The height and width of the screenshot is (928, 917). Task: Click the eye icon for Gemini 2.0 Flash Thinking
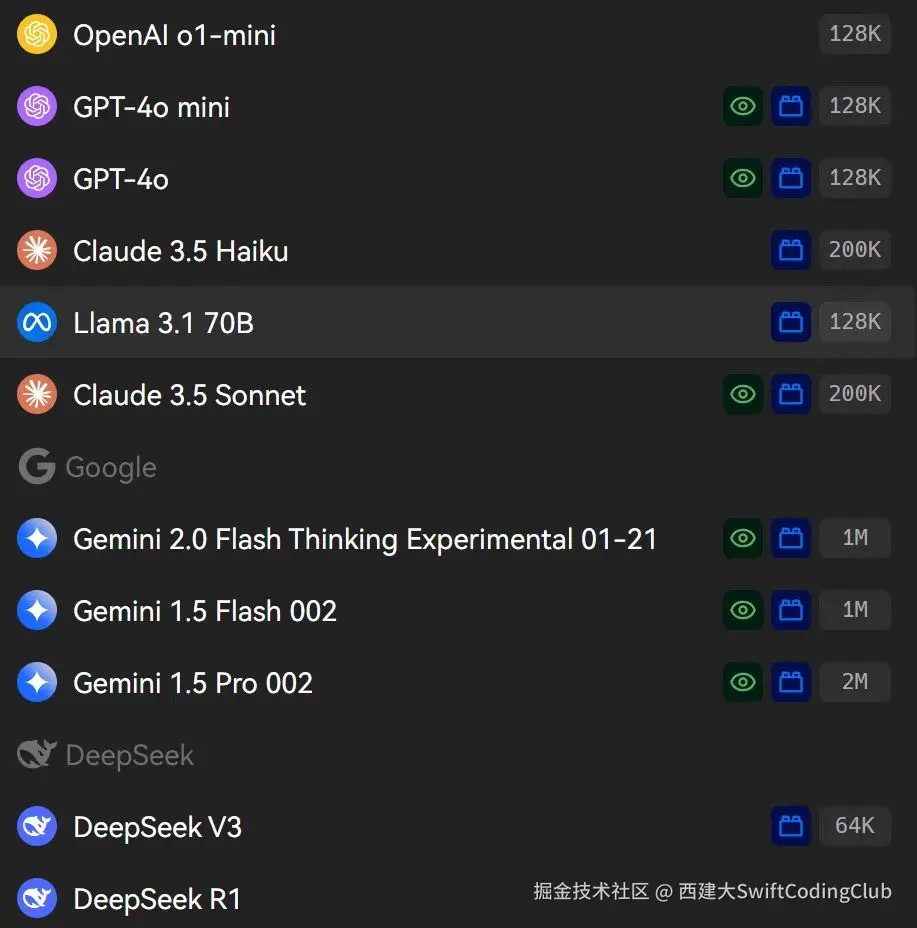pyautogui.click(x=743, y=538)
